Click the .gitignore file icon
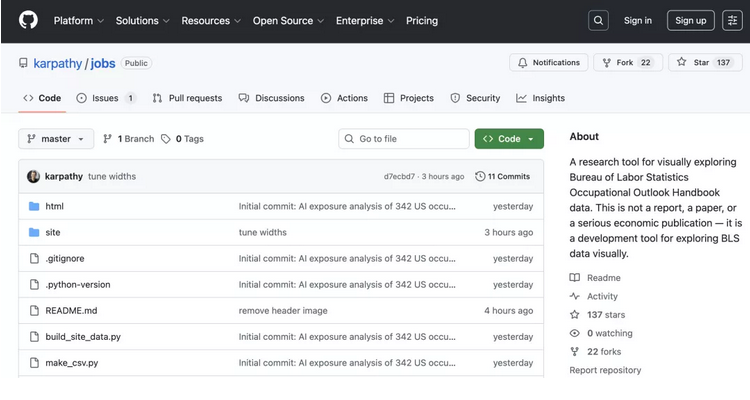The height and width of the screenshot is (400, 750). click(34, 258)
